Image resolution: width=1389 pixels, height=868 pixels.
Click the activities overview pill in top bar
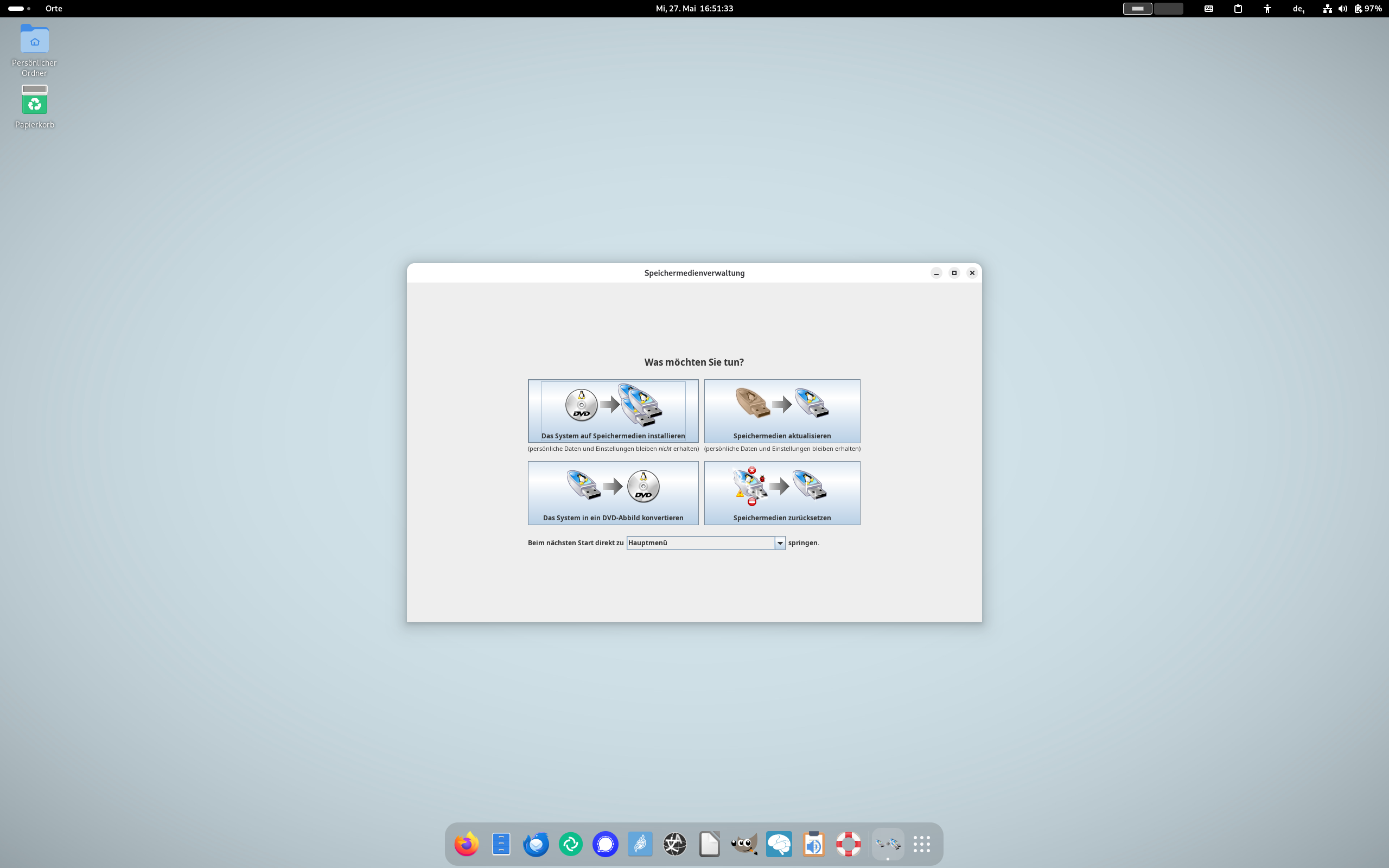pyautogui.click(x=19, y=9)
